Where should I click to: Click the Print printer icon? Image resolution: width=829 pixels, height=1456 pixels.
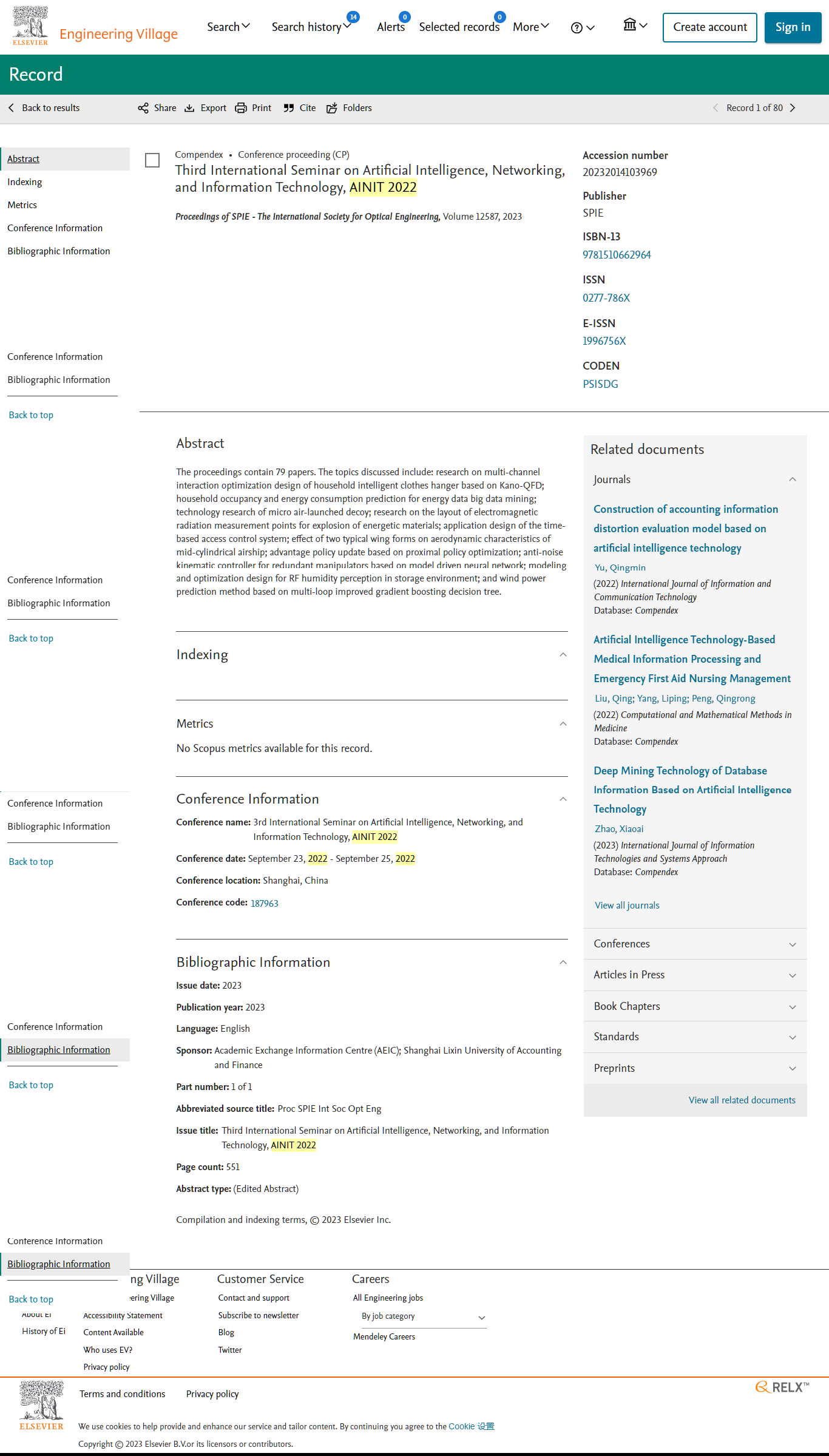[241, 108]
